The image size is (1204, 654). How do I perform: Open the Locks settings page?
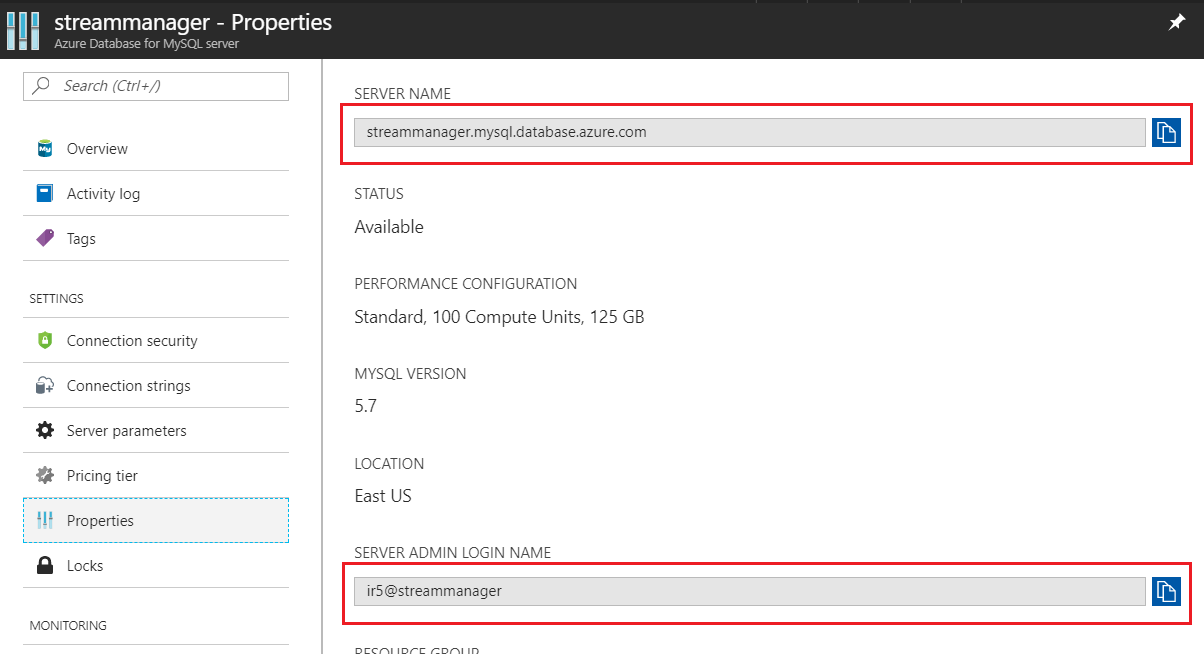pos(156,565)
